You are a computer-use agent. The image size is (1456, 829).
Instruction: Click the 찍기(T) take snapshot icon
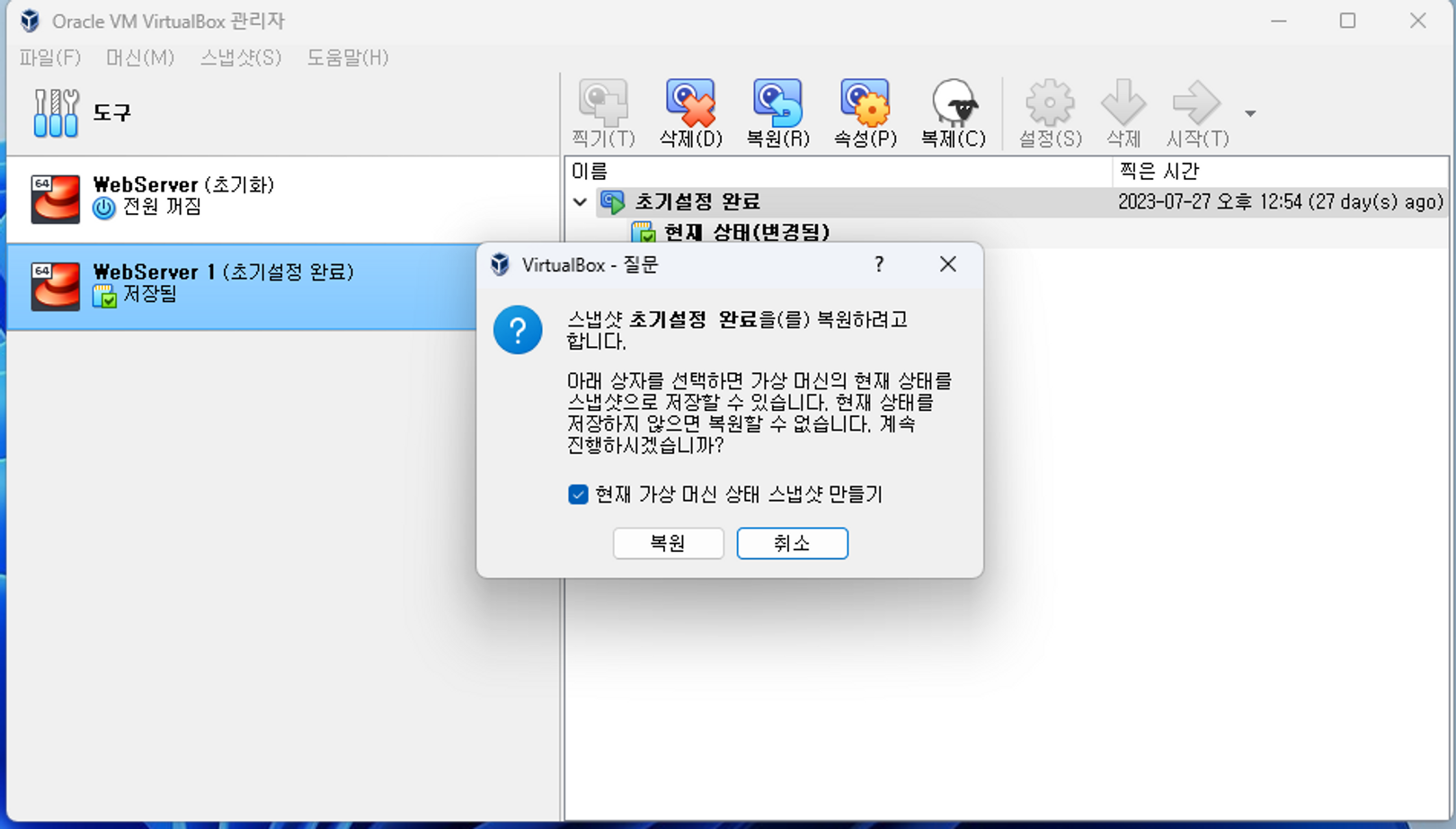[603, 102]
